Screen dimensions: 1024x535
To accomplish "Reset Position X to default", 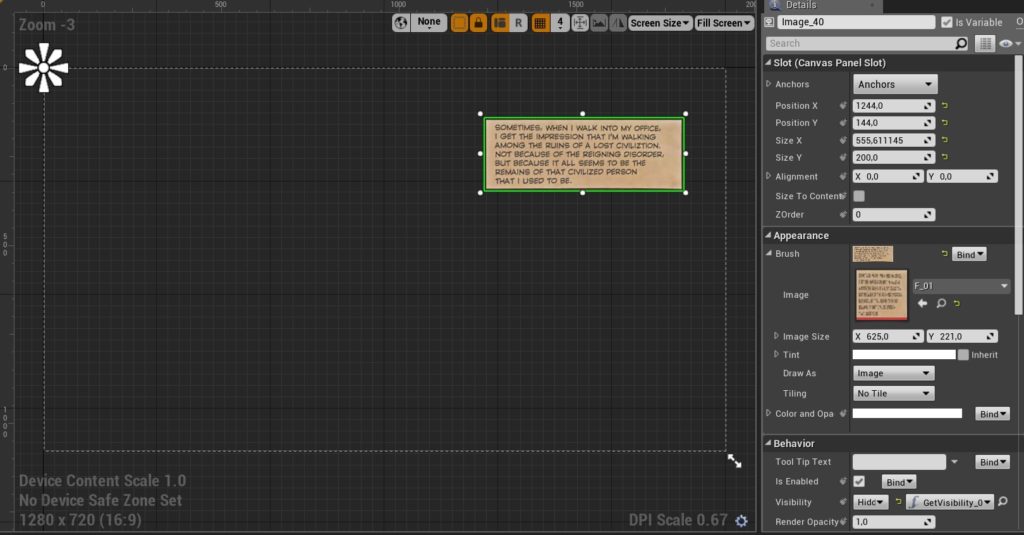I will point(944,105).
